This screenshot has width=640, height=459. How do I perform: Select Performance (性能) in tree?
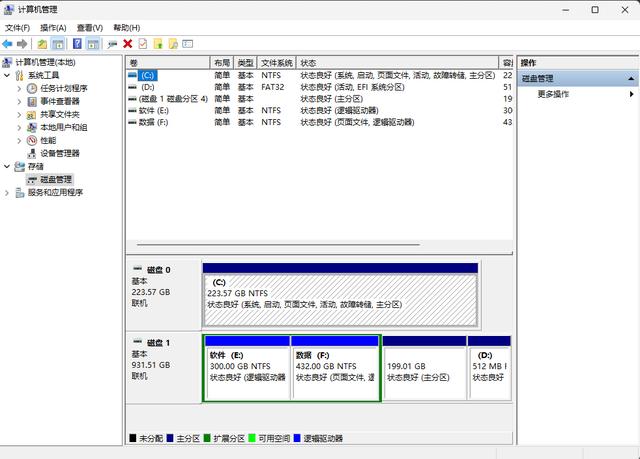[48, 140]
